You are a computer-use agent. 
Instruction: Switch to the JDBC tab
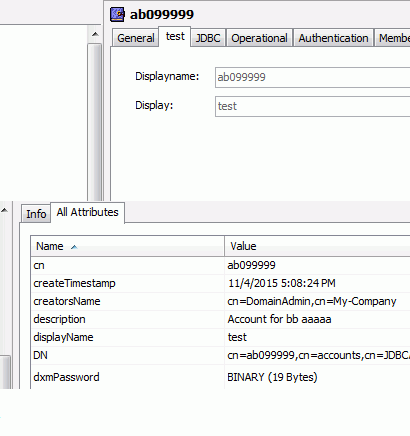[x=208, y=38]
